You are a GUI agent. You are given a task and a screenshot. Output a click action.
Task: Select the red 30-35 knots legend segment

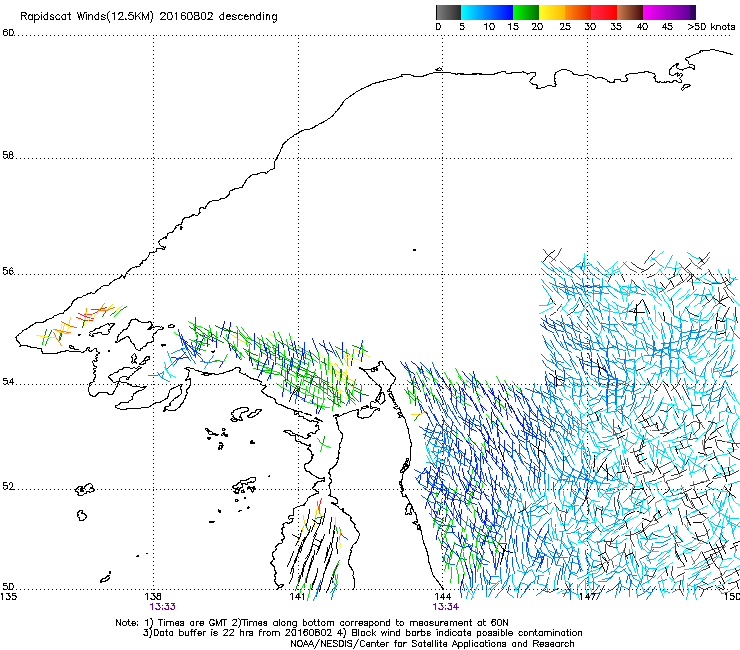click(x=604, y=12)
